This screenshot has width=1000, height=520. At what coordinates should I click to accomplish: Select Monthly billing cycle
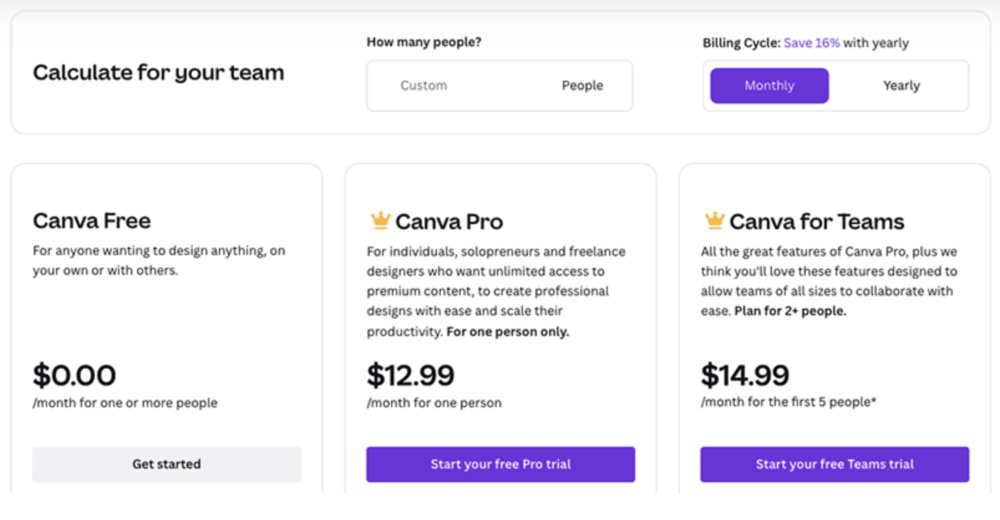769,85
